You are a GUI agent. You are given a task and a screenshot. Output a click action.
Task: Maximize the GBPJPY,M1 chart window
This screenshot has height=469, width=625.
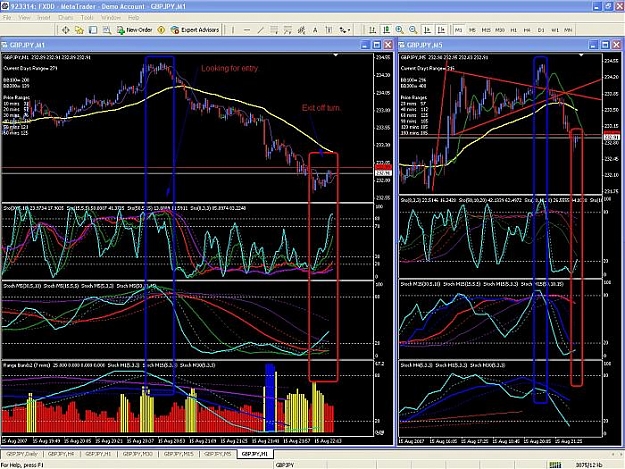tap(377, 45)
